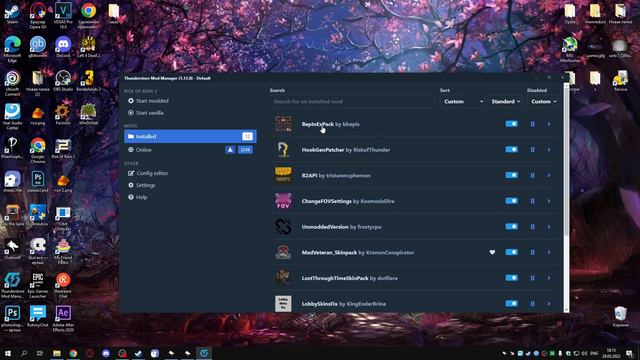
Task: Select Epic Games Launcher desktop shortcut
Action: [38, 285]
